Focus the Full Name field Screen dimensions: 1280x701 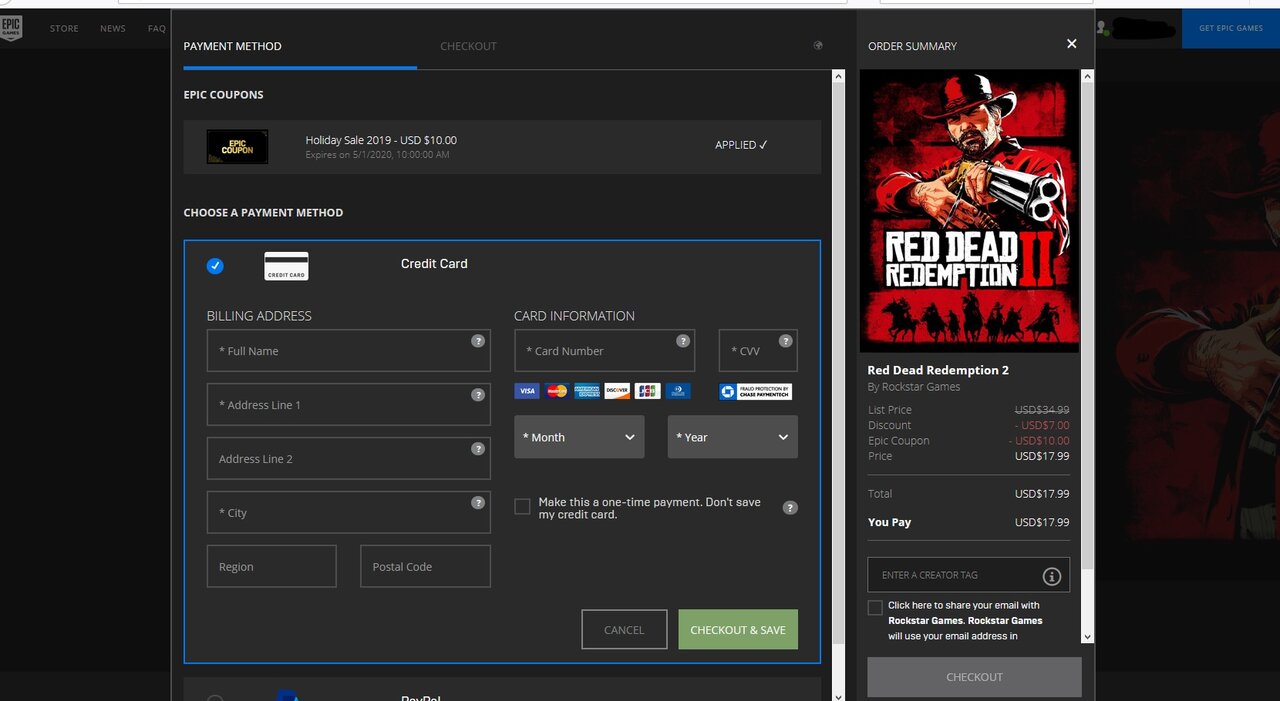point(348,351)
